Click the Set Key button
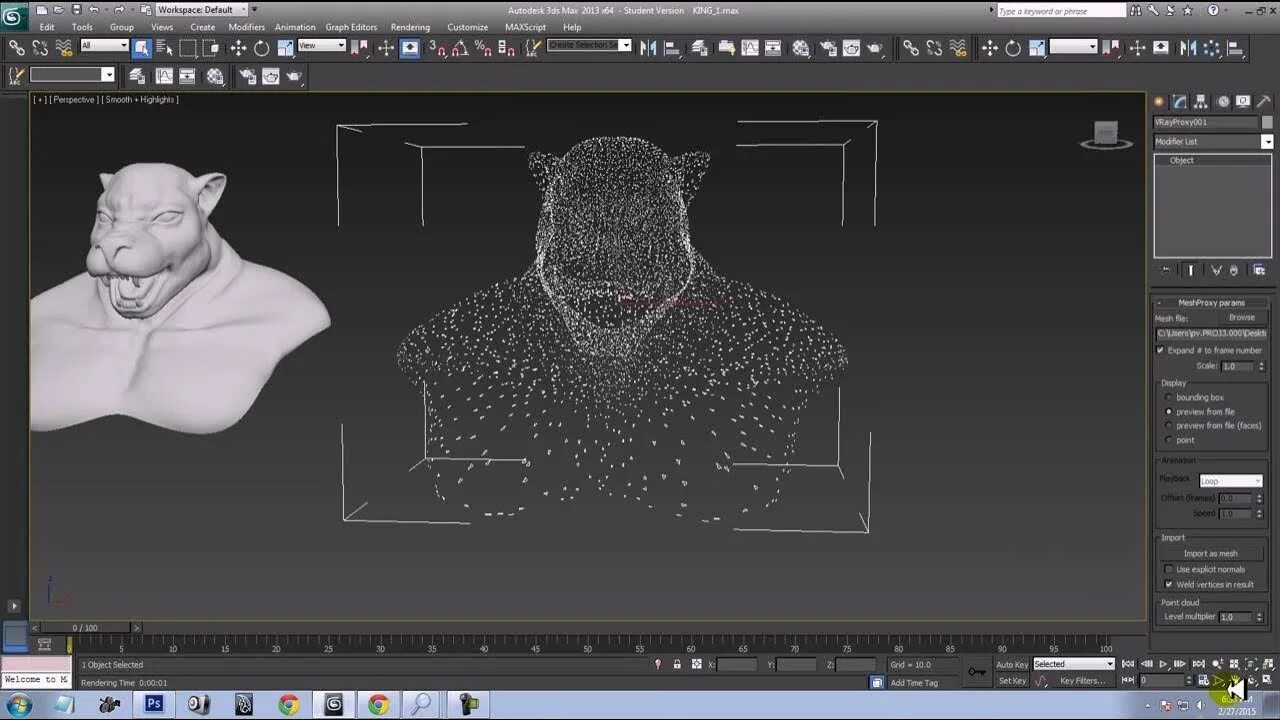The height and width of the screenshot is (720, 1280). tap(1012, 681)
